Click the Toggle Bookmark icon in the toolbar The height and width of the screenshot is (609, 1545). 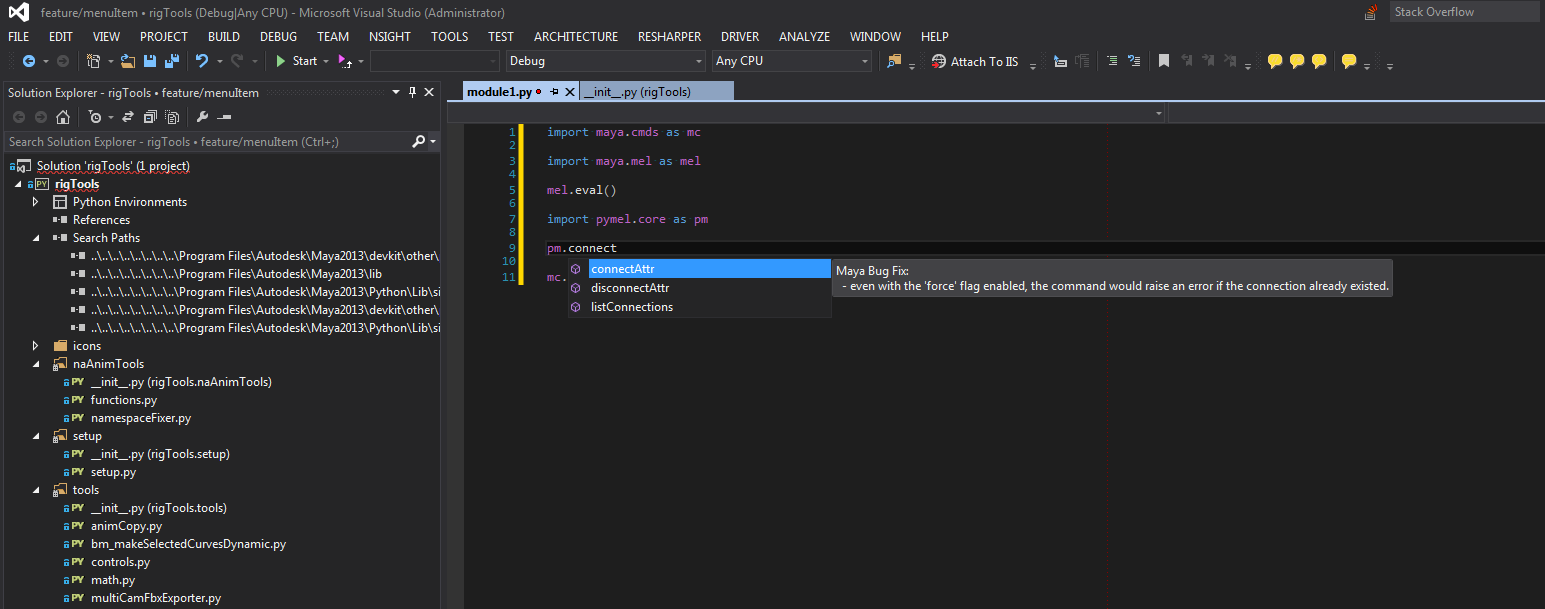(1164, 61)
